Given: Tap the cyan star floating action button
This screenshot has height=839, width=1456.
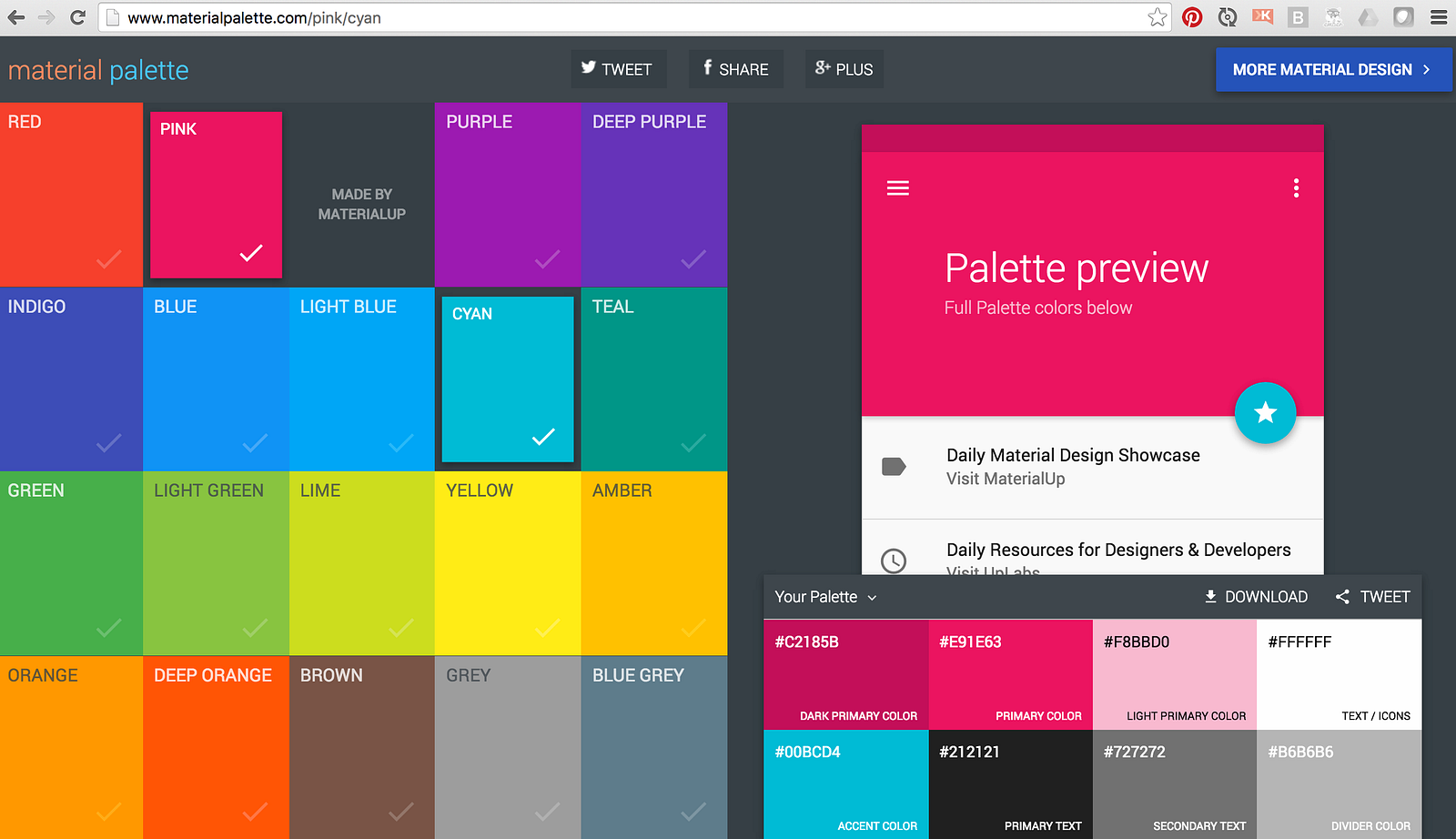Looking at the screenshot, I should [1265, 413].
